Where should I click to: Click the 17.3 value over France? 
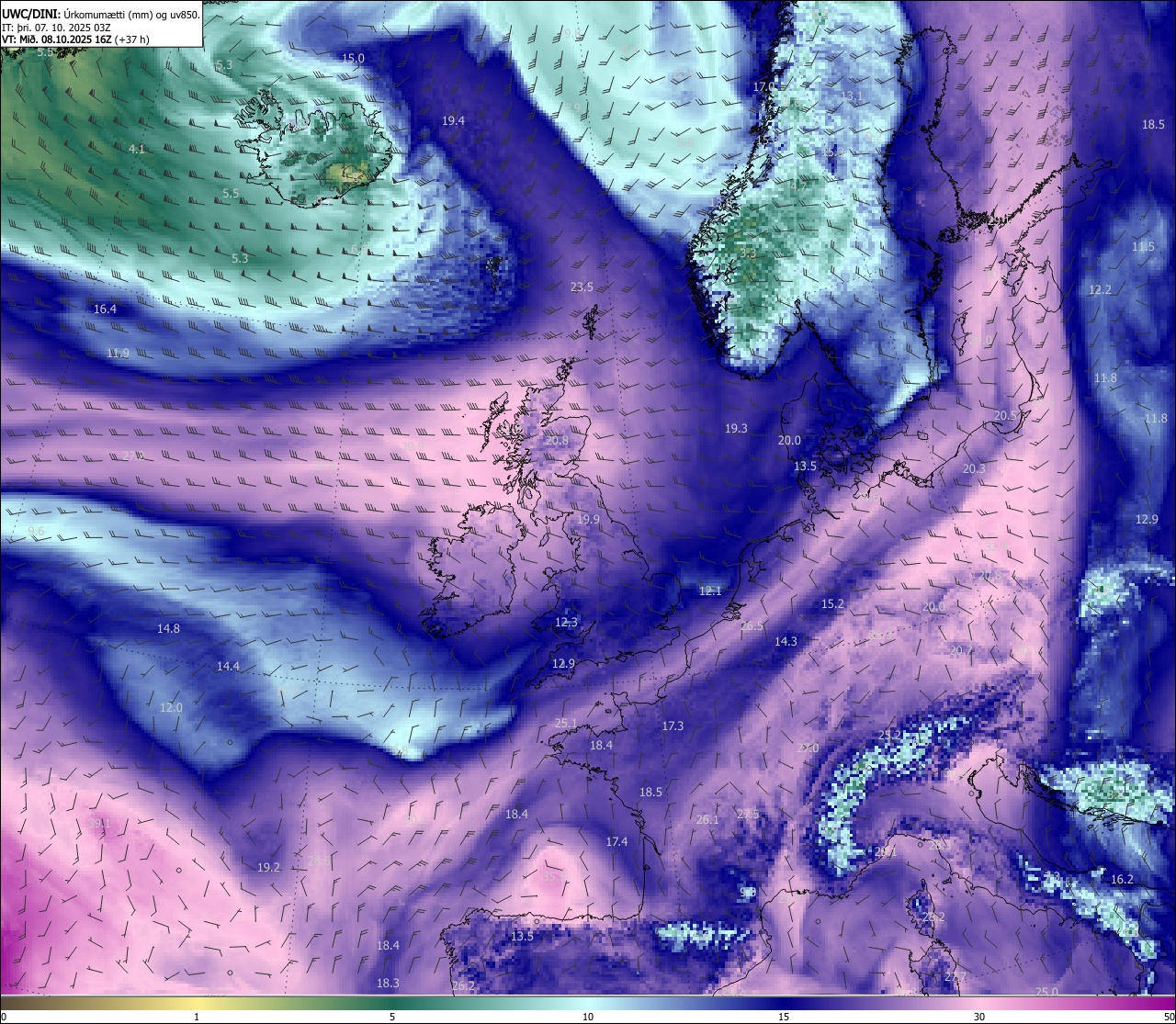point(673,726)
